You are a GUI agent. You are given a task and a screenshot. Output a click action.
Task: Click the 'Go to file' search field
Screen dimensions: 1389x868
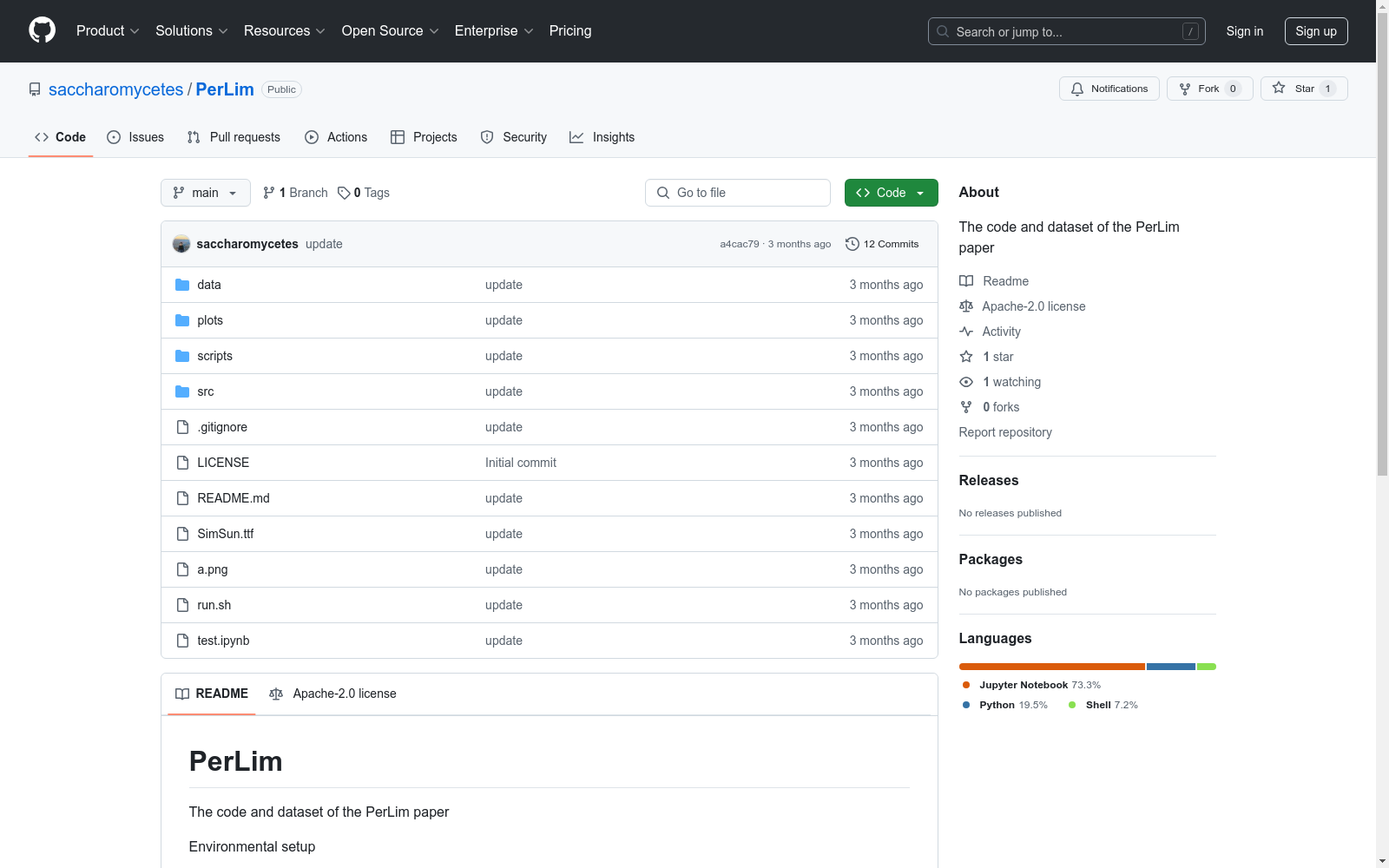click(x=738, y=193)
